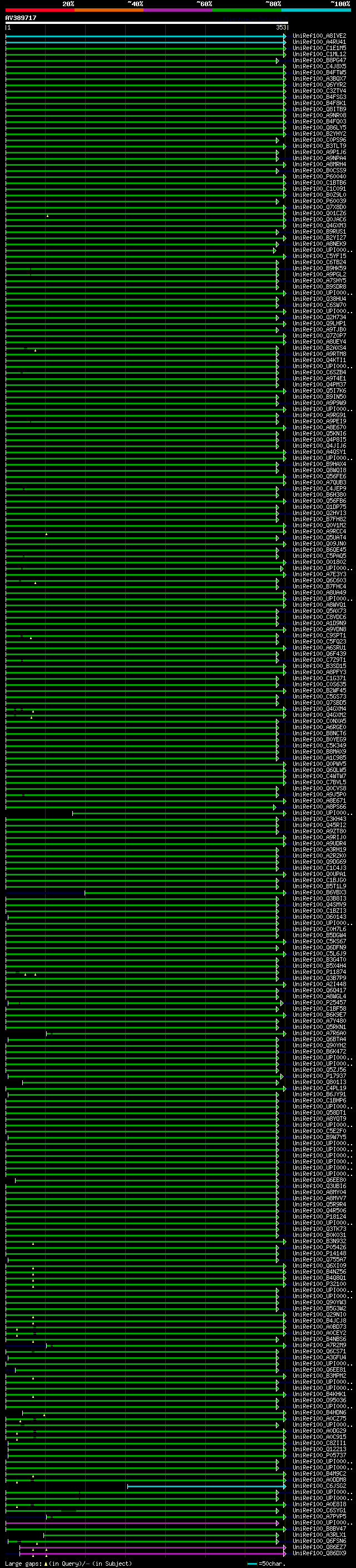Click the cyan alignment bar for UniRef100_C6JSG2
Screen dimensions: 356x1568
[x=206, y=1485]
